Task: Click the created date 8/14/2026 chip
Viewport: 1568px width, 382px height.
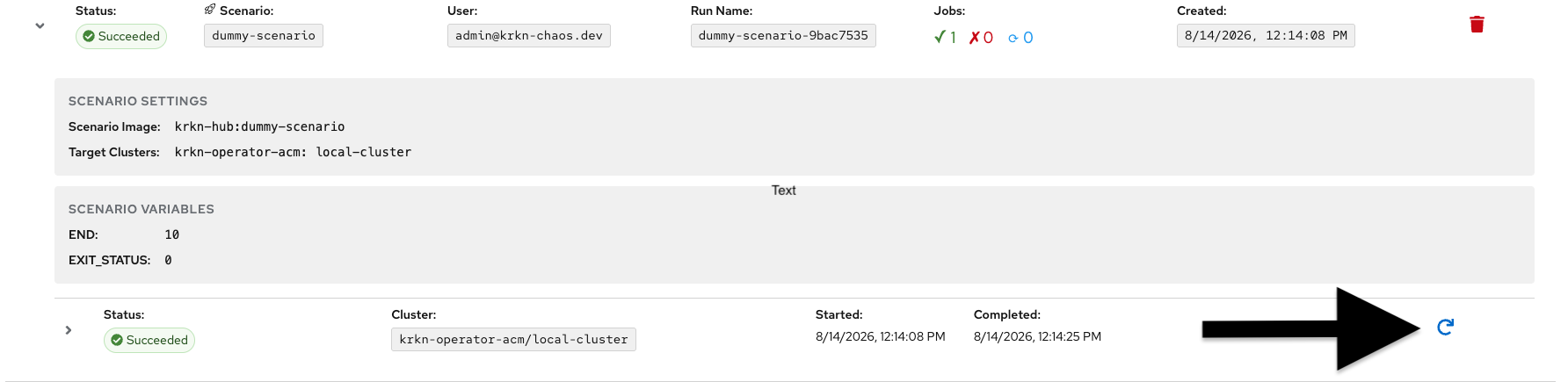Action: click(1266, 35)
